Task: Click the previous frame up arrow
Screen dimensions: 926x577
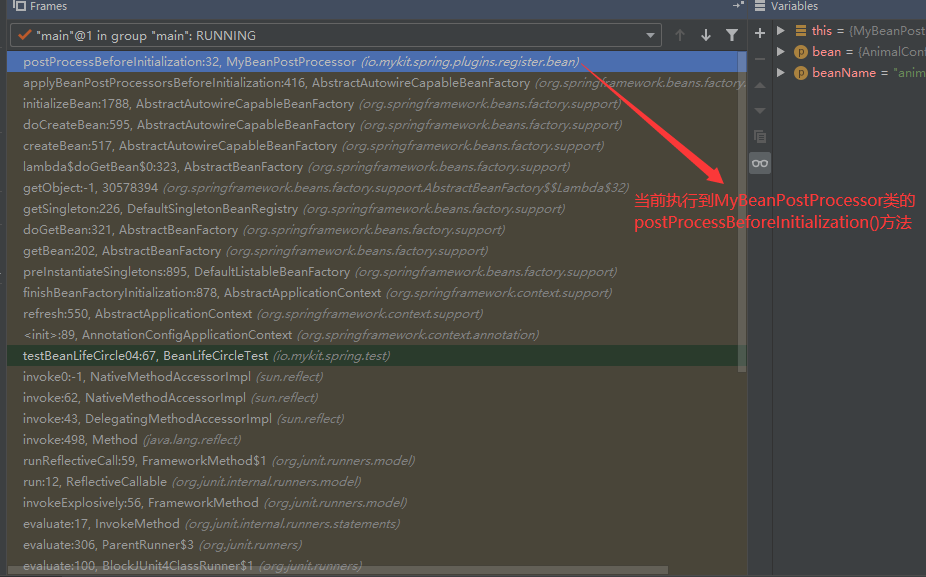Action: click(x=680, y=35)
